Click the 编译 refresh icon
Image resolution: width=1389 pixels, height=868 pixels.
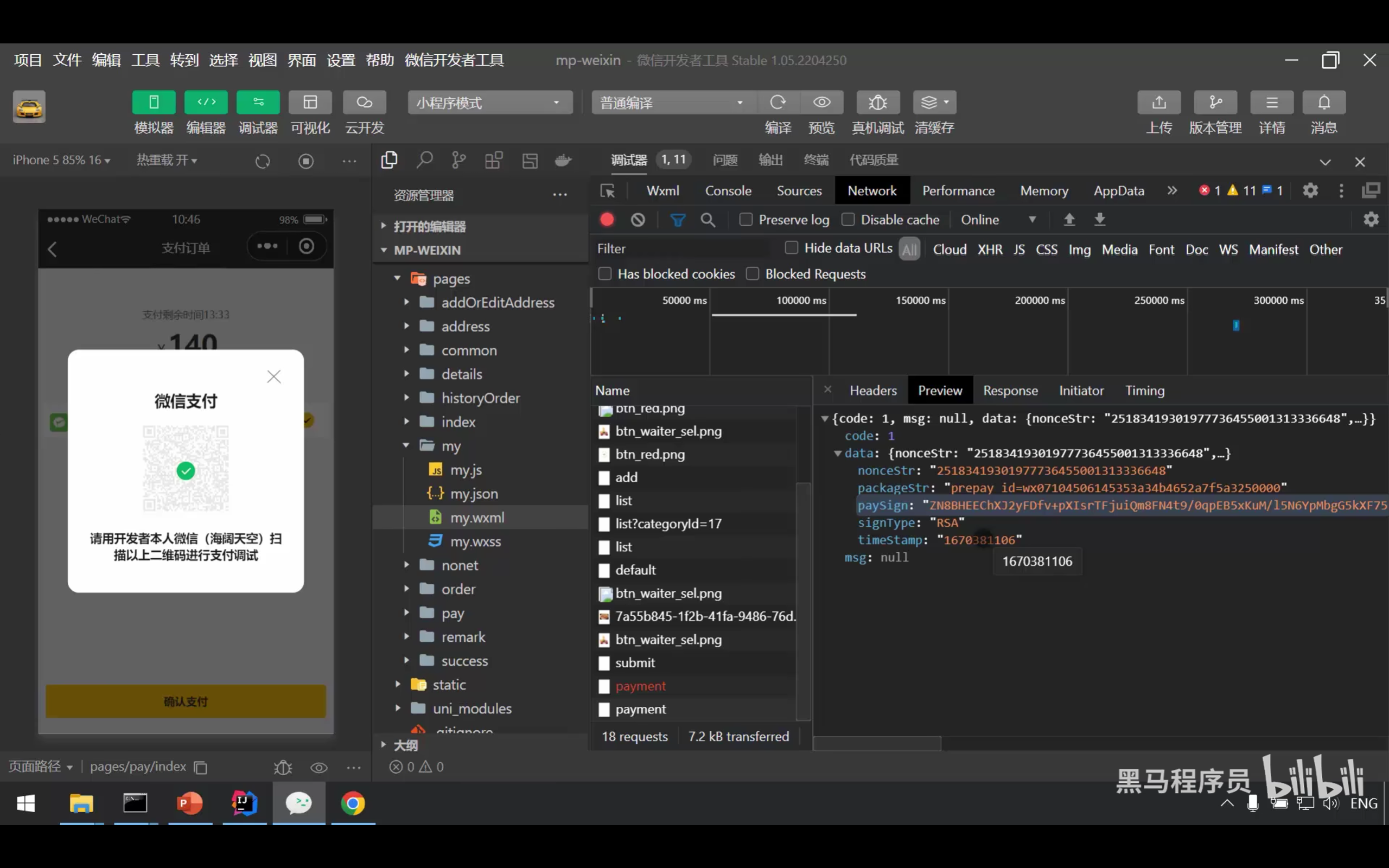pos(778,103)
